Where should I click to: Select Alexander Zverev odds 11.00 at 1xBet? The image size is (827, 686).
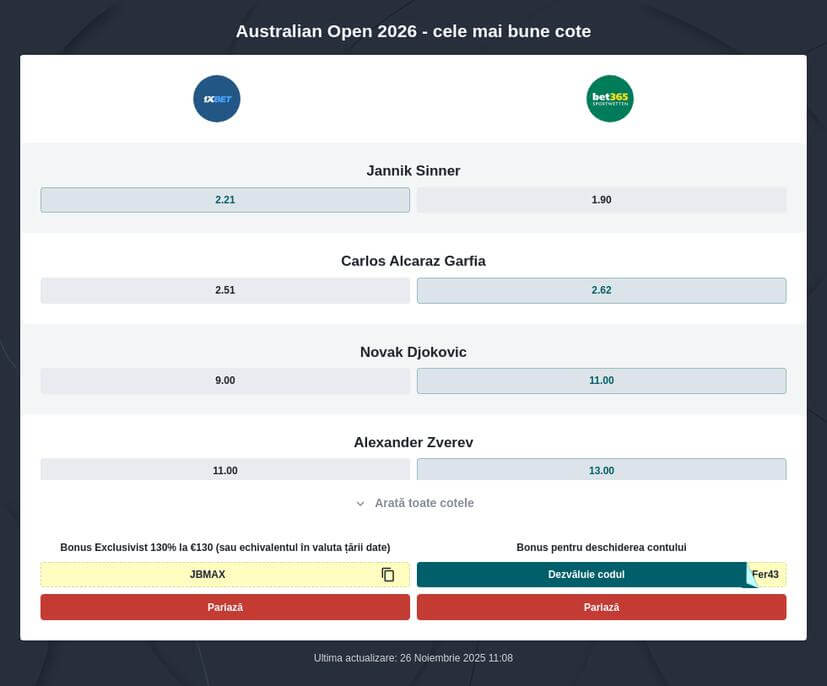point(225,469)
